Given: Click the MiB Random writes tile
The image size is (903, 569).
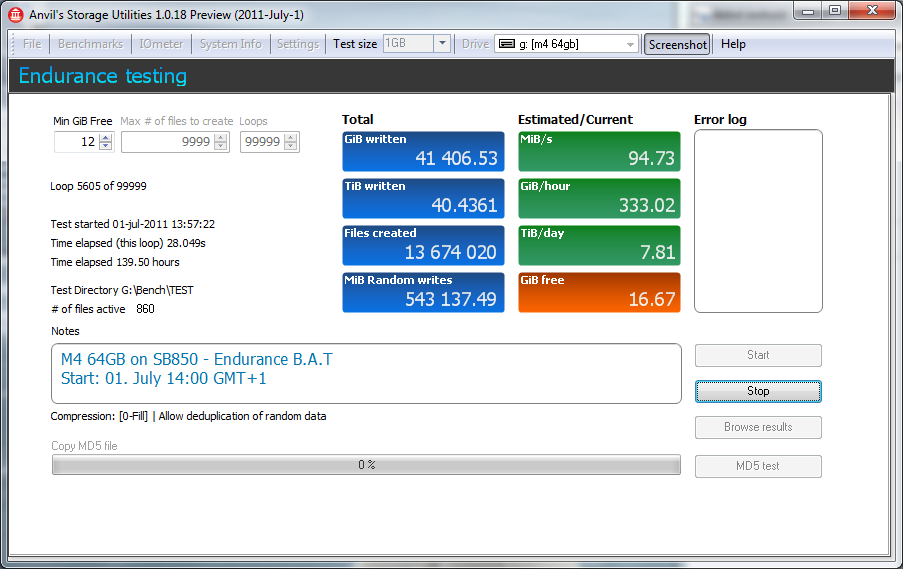Looking at the screenshot, I should coord(423,293).
